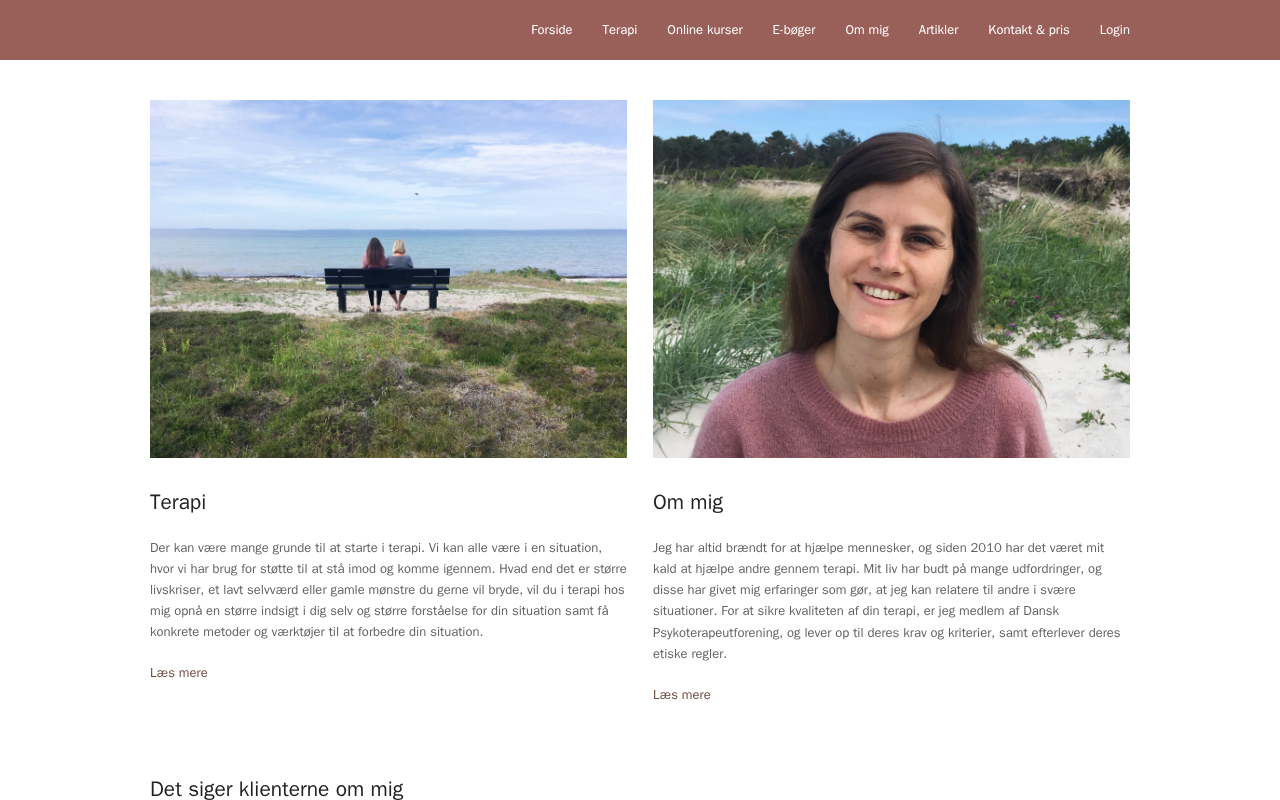Viewport: 1280px width, 800px height.
Task: Click the Om mig description paragraph
Action: (888, 601)
